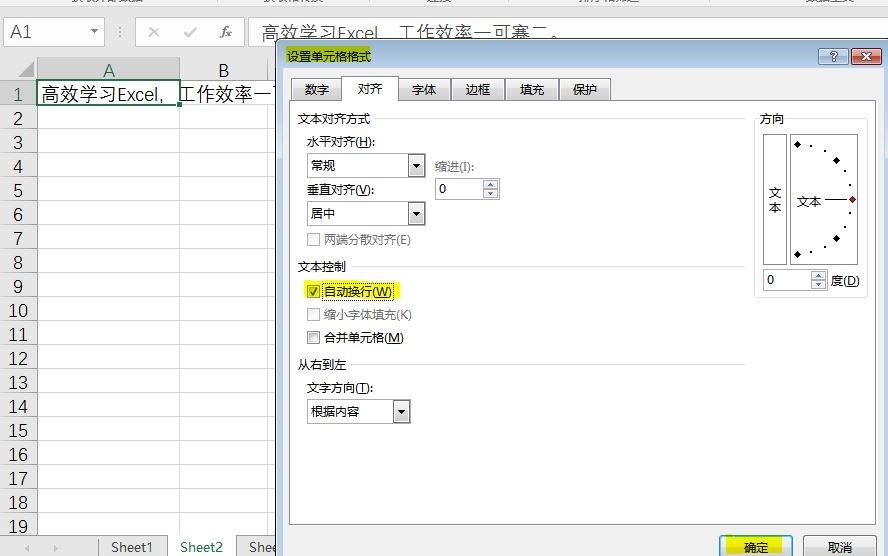Click the vertical text orientation box

774,200
